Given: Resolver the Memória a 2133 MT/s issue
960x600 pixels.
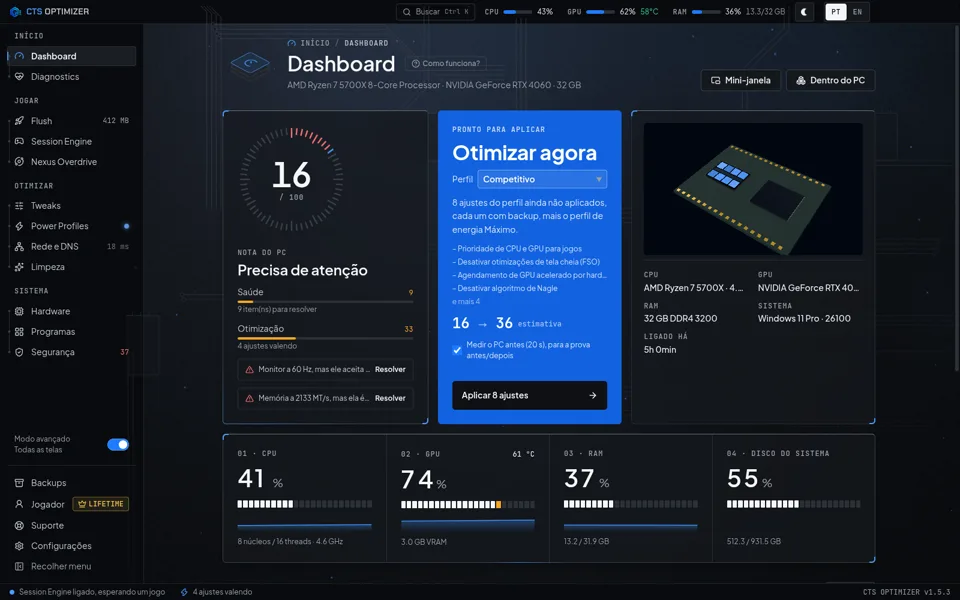Looking at the screenshot, I should click(390, 399).
